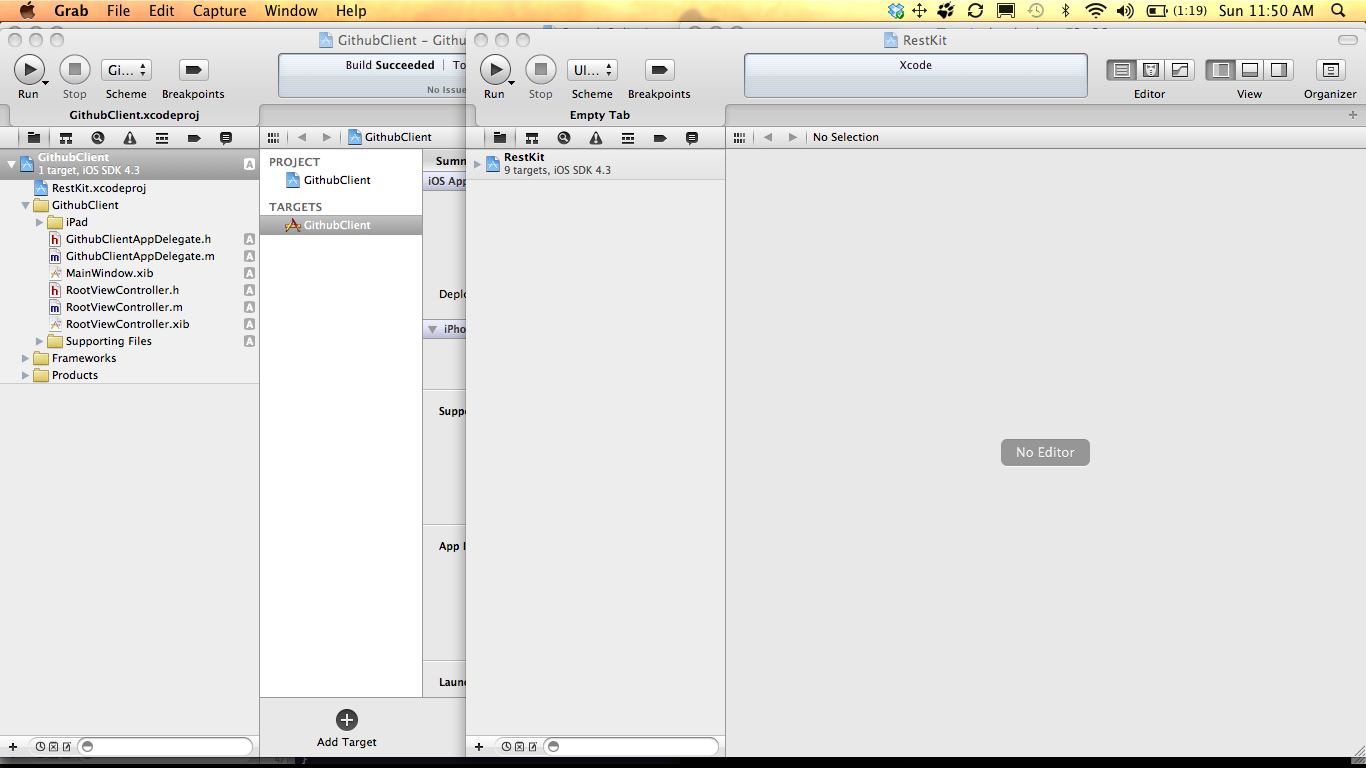Click the GithubClient navigator filter field
The height and width of the screenshot is (768, 1366).
point(165,746)
